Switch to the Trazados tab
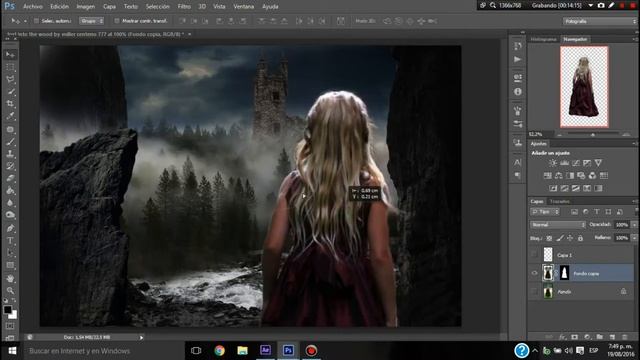The width and height of the screenshot is (640, 360). [559, 201]
